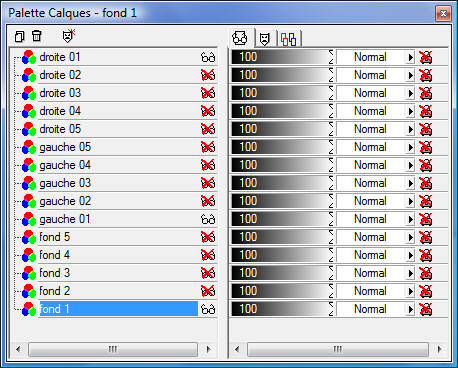This screenshot has height=368, width=458.
Task: Delete the layer using the trash icon
Action: [x=37, y=36]
